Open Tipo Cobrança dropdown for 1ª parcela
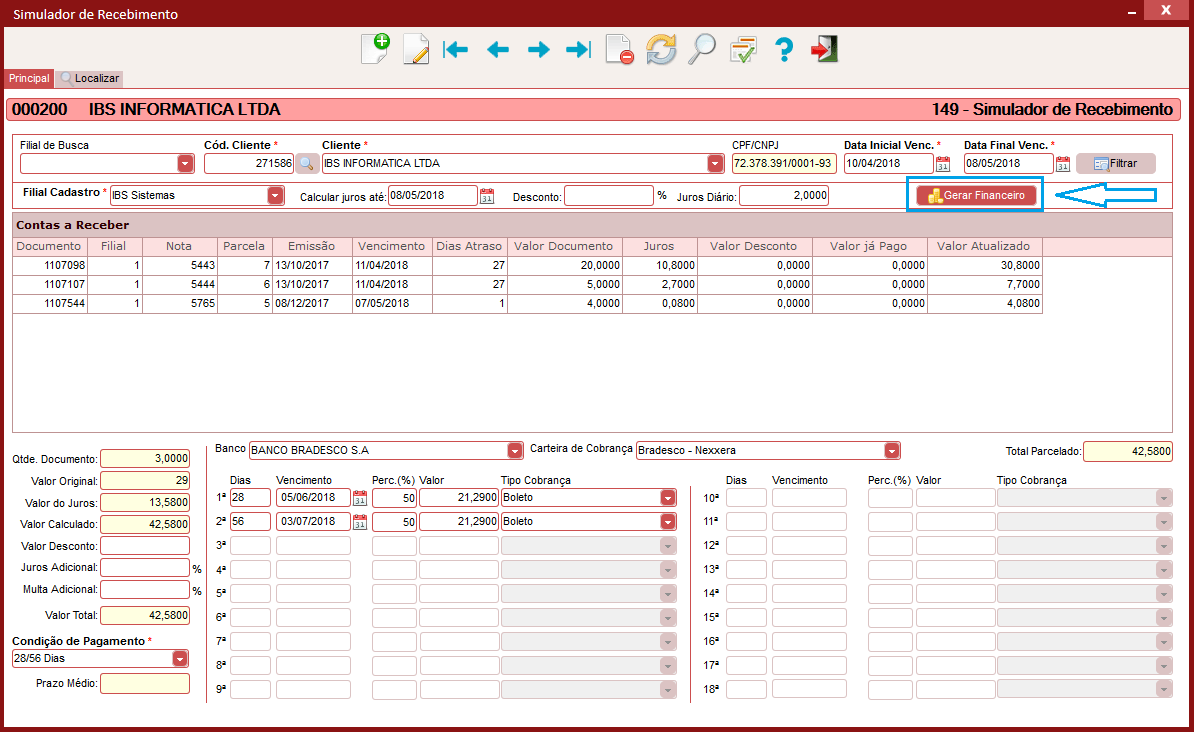Image resolution: width=1194 pixels, height=732 pixels. [668, 498]
